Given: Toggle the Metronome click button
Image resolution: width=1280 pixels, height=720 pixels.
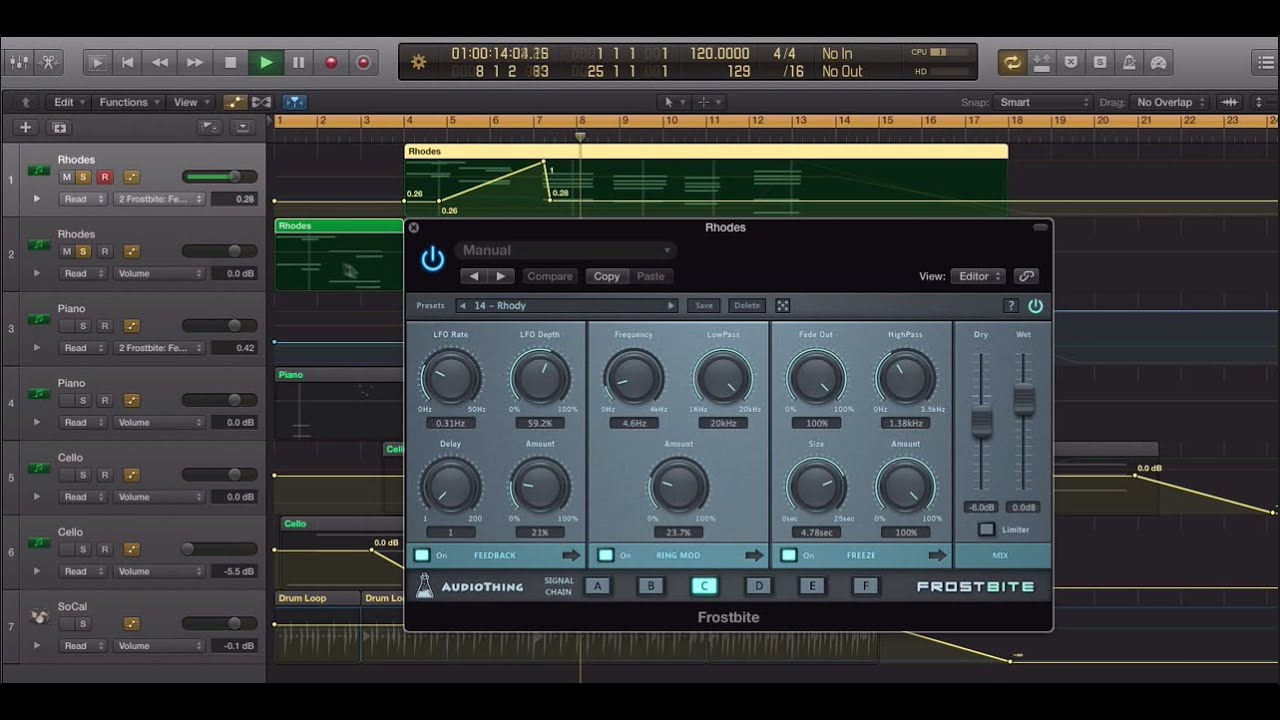Looking at the screenshot, I should (1129, 62).
